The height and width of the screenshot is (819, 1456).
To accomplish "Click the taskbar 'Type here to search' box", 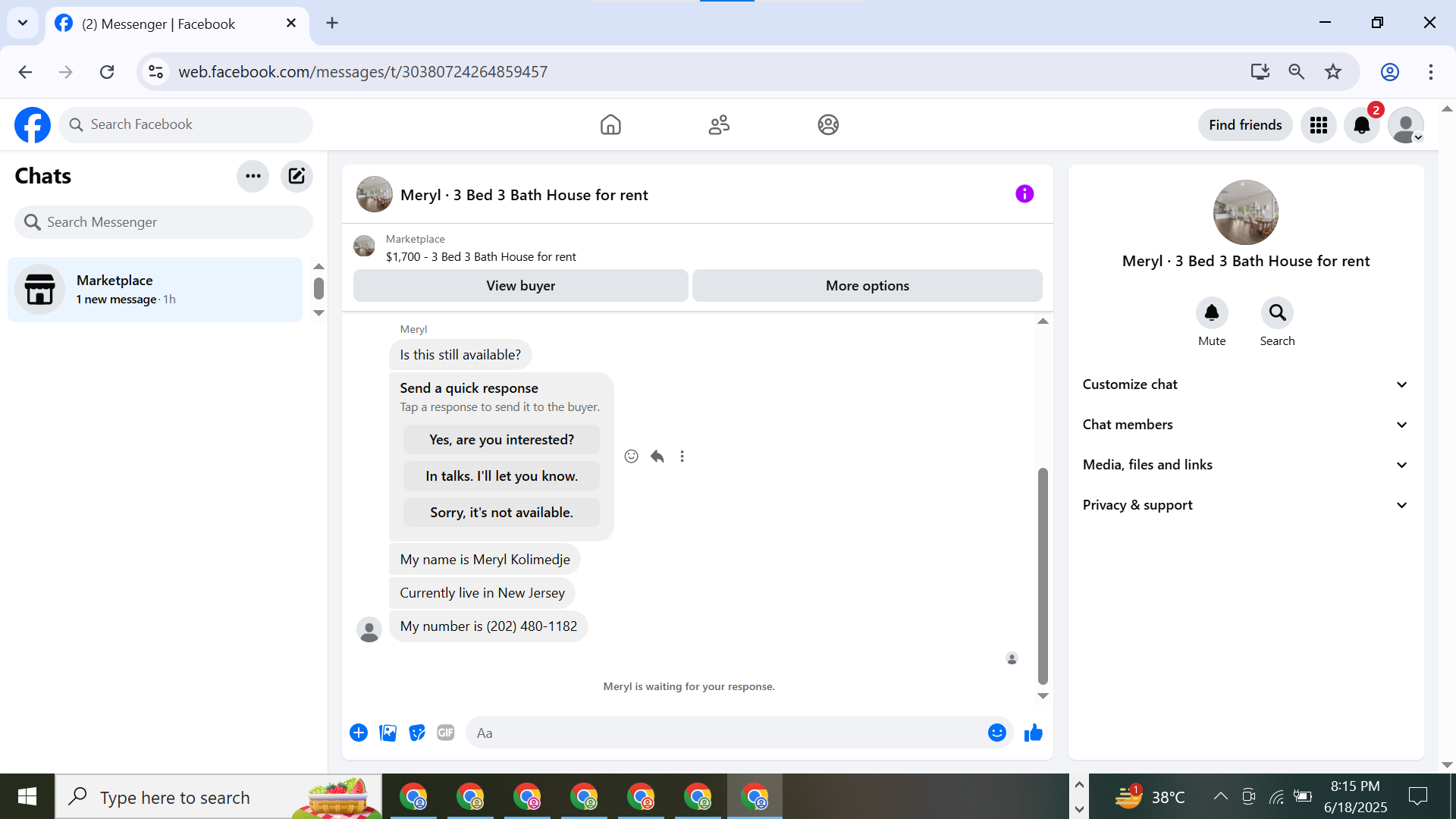I will click(218, 796).
